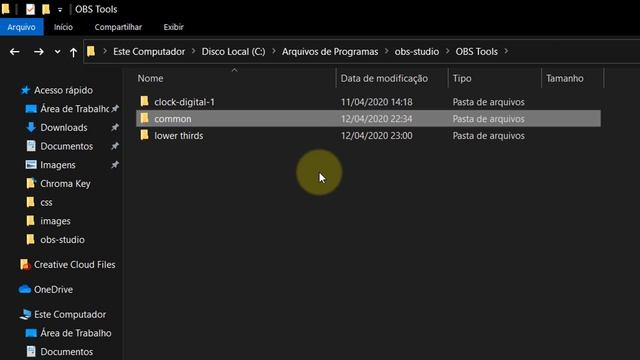
Task: Select the clock-digital-1 folder
Action: (184, 102)
